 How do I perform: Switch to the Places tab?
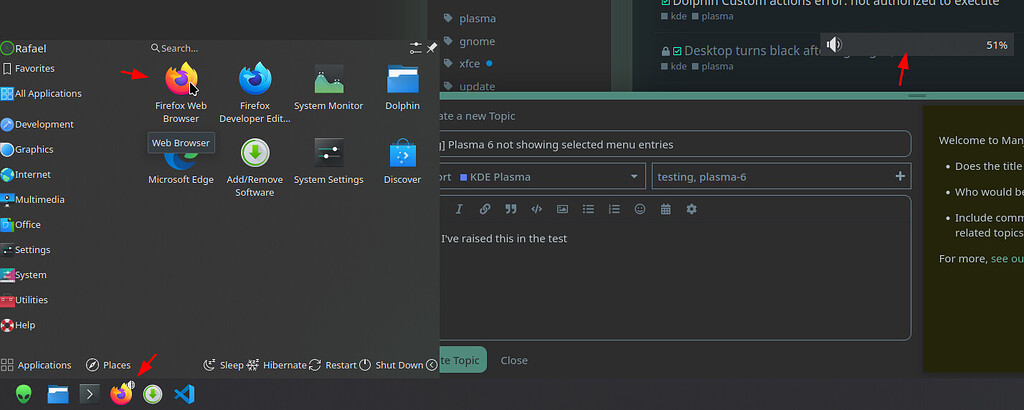[x=108, y=365]
